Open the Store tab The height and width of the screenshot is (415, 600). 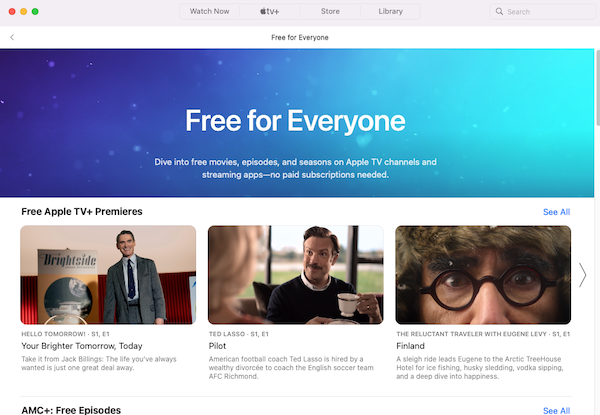click(330, 11)
